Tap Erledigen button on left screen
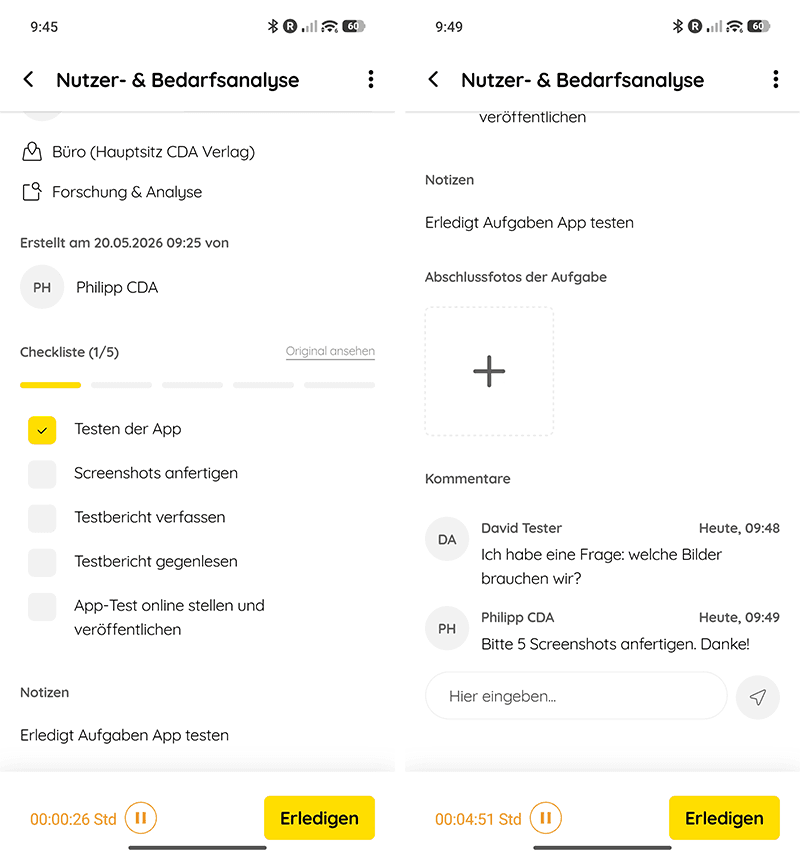Viewport: 800px width, 856px height. [x=319, y=818]
